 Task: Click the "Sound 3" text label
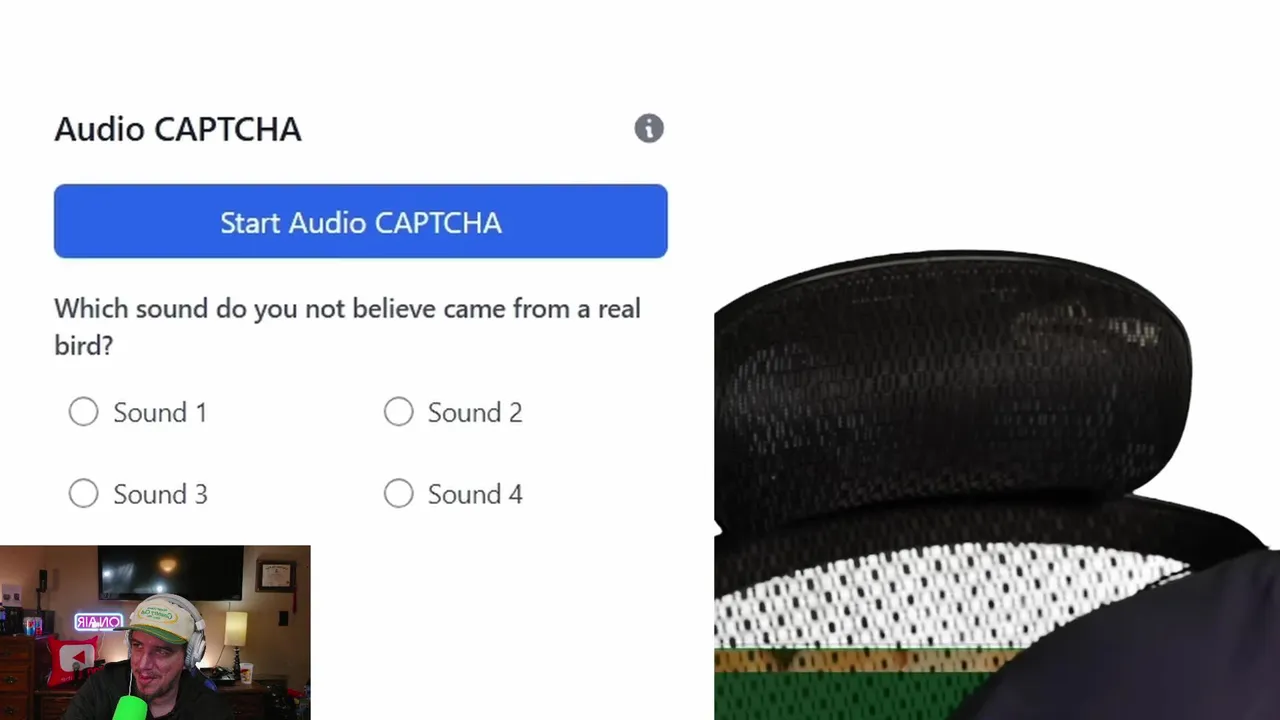[160, 495]
